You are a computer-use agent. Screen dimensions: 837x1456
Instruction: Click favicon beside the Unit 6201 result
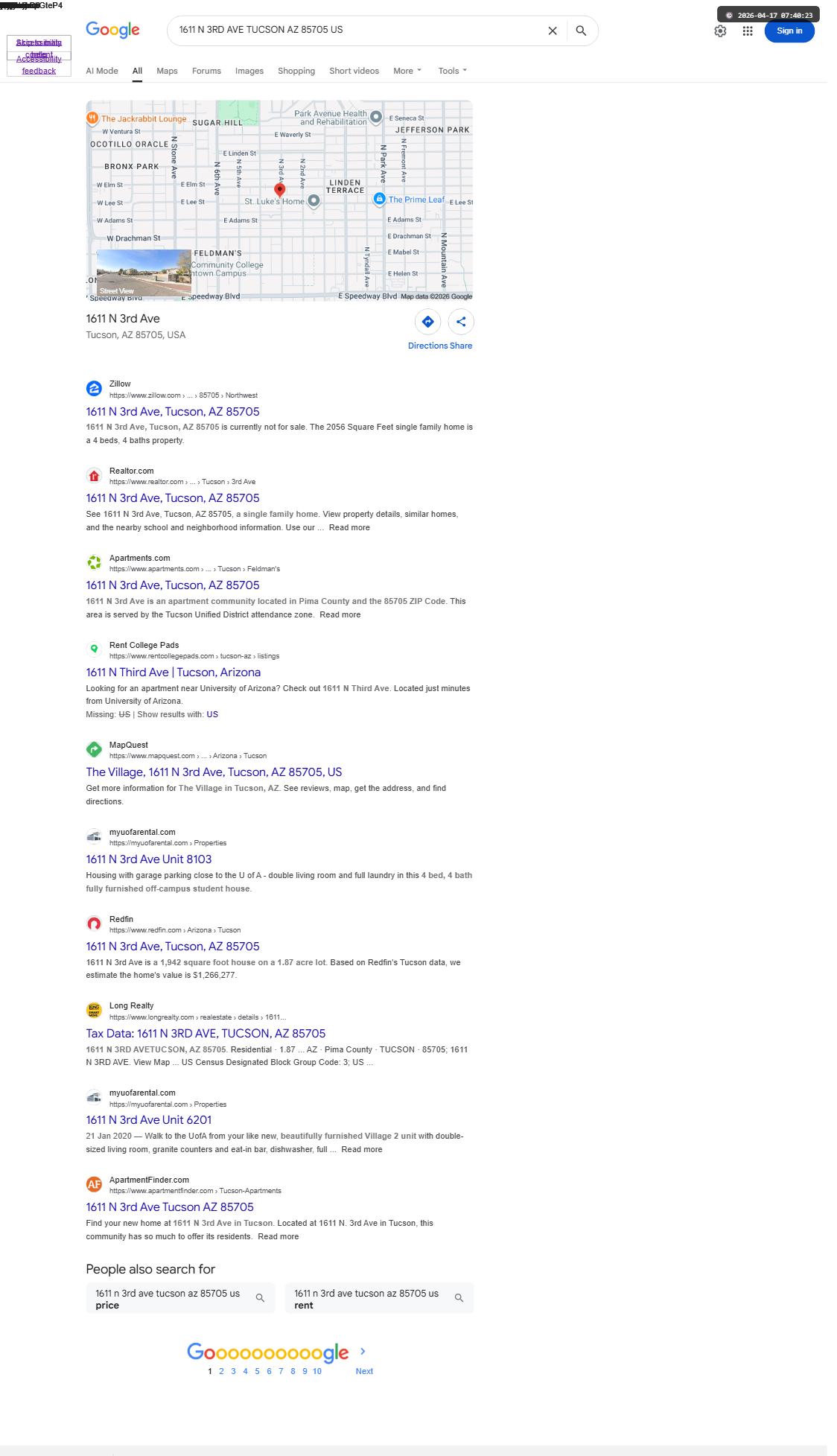(94, 1097)
